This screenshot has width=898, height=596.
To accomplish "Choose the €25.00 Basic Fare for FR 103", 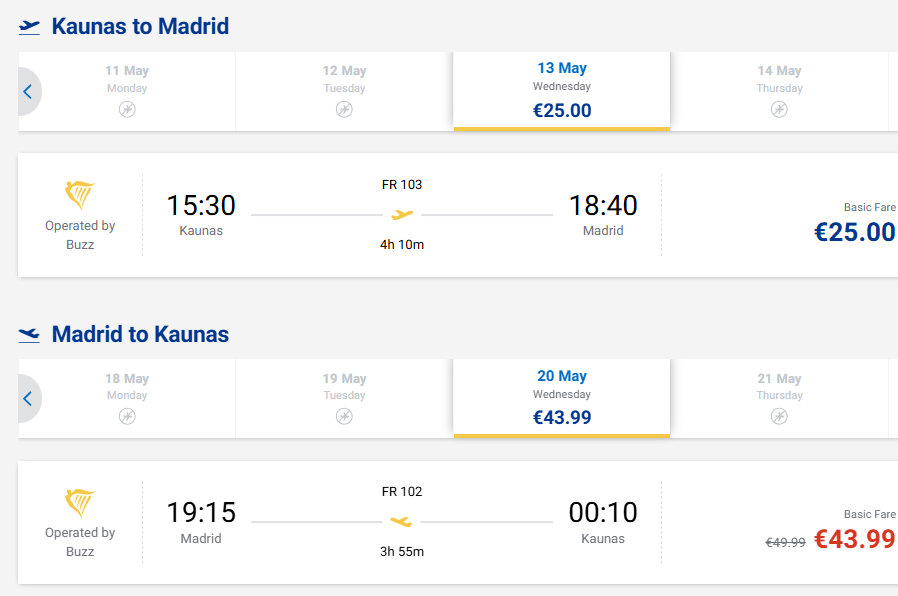I will [x=854, y=232].
